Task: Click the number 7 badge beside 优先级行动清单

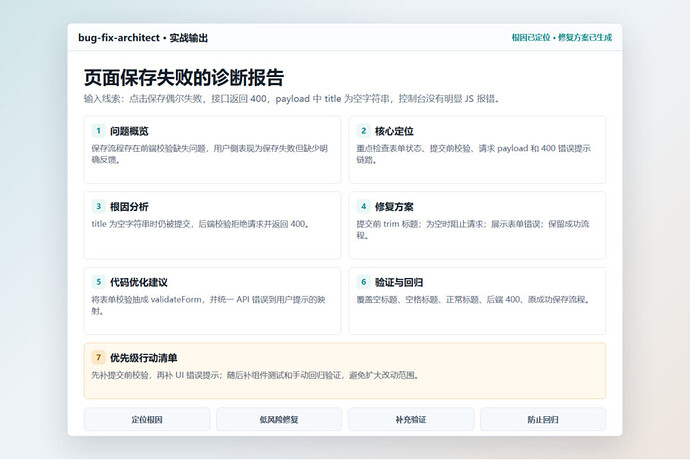Action: point(98,358)
